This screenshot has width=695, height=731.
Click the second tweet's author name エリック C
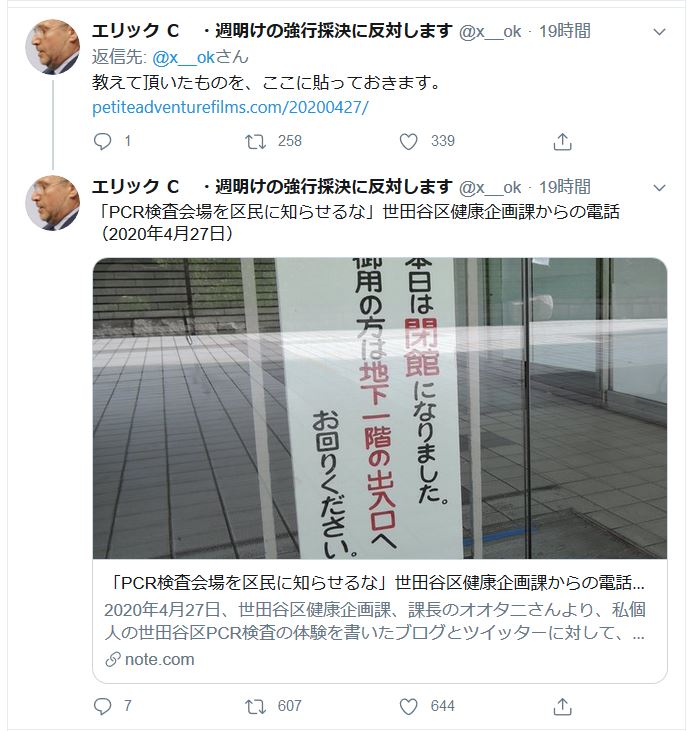tap(135, 187)
